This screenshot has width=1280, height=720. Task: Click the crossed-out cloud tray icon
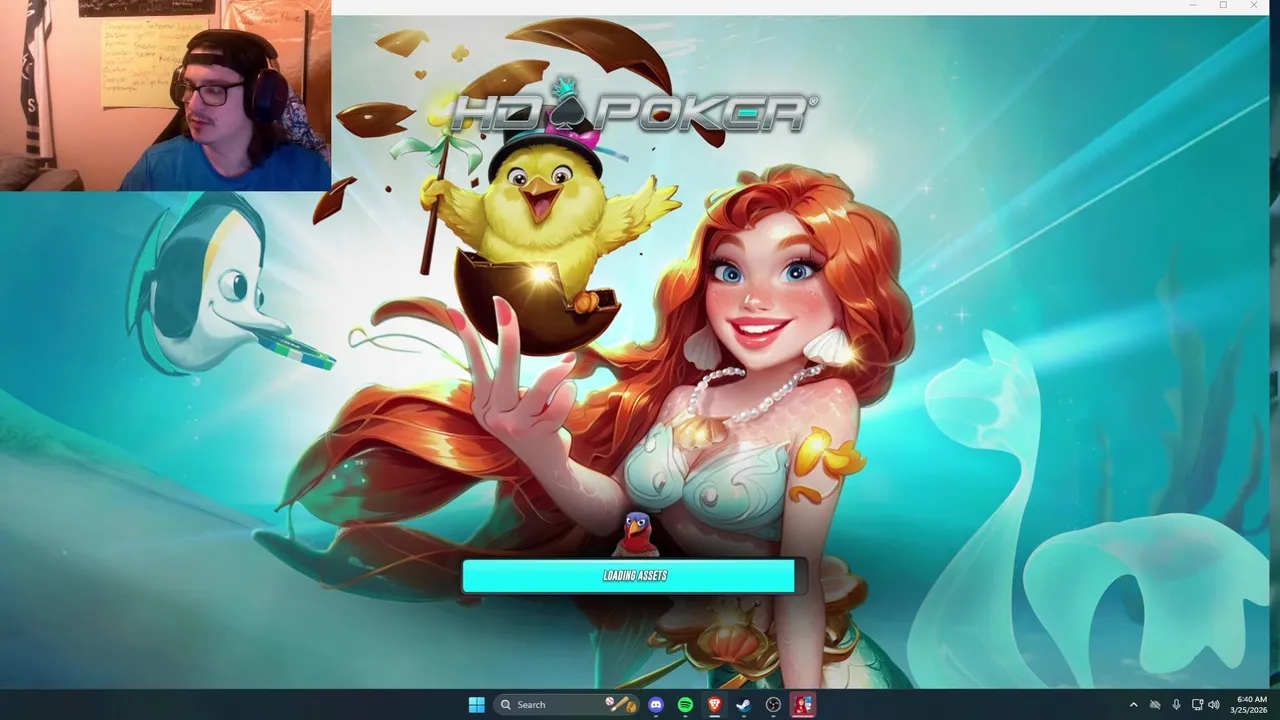click(x=1155, y=705)
